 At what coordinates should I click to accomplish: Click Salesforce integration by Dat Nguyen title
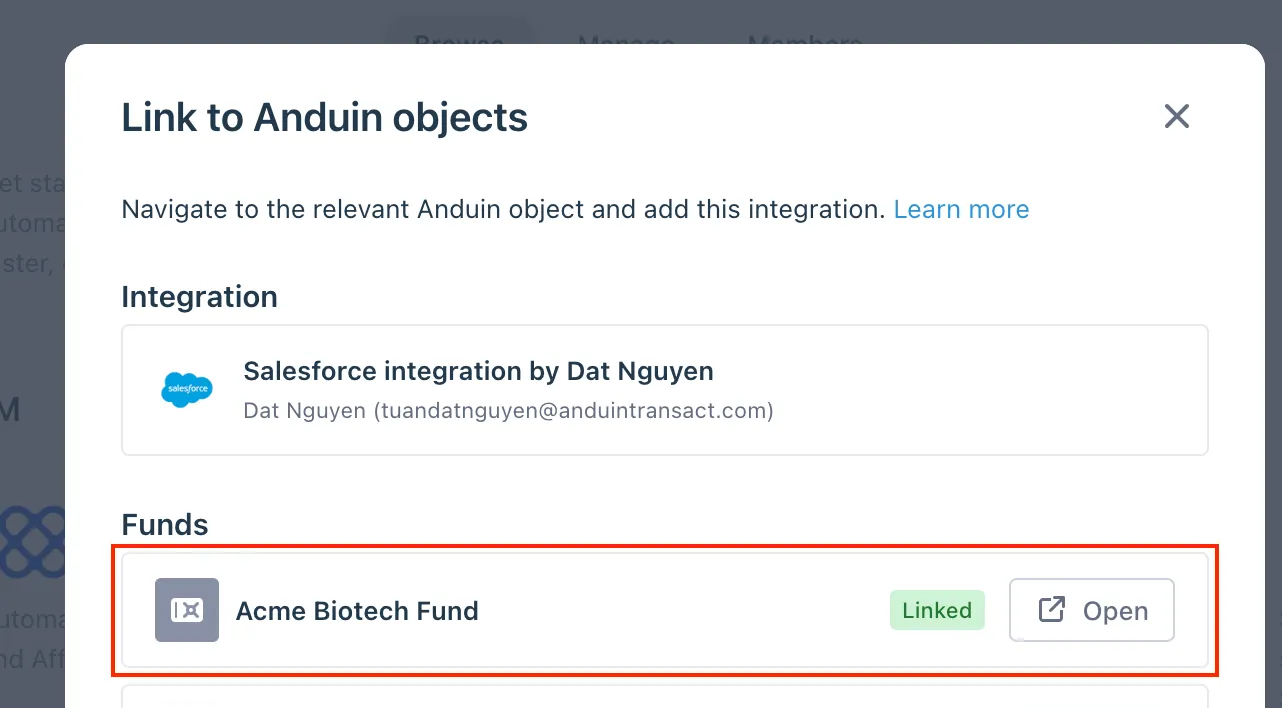[479, 372]
